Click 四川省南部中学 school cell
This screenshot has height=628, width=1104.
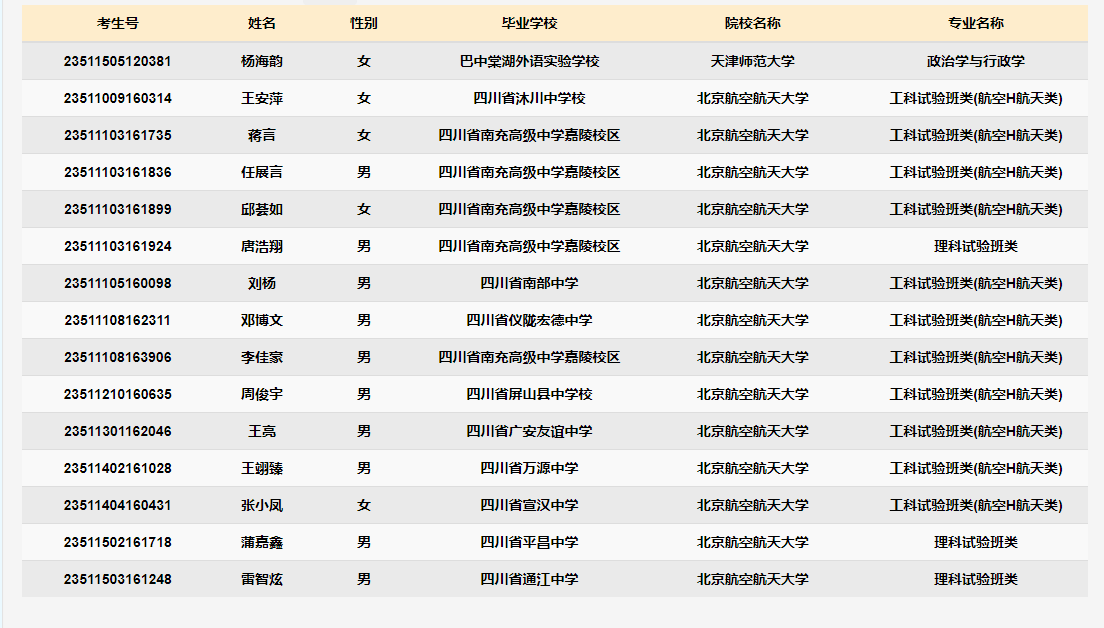tap(529, 283)
